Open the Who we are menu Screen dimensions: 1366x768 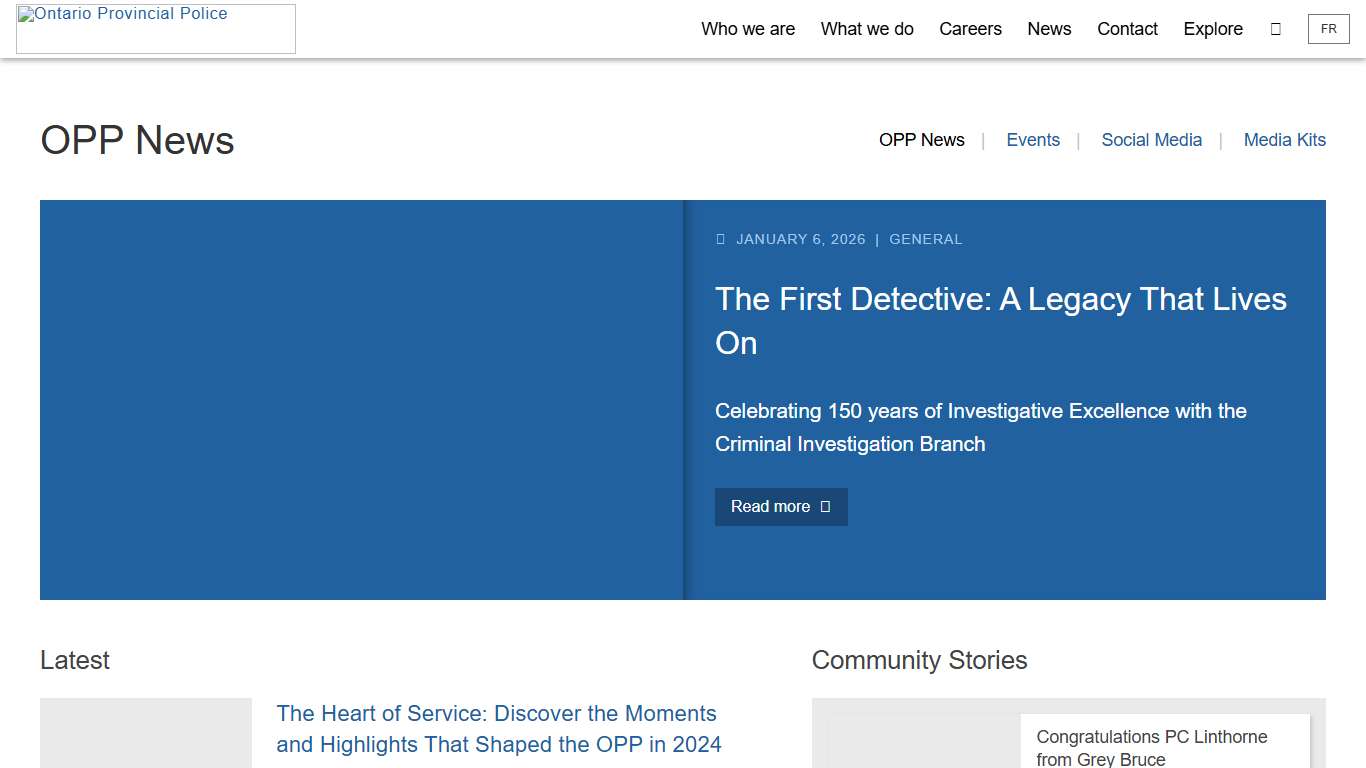[x=748, y=29]
